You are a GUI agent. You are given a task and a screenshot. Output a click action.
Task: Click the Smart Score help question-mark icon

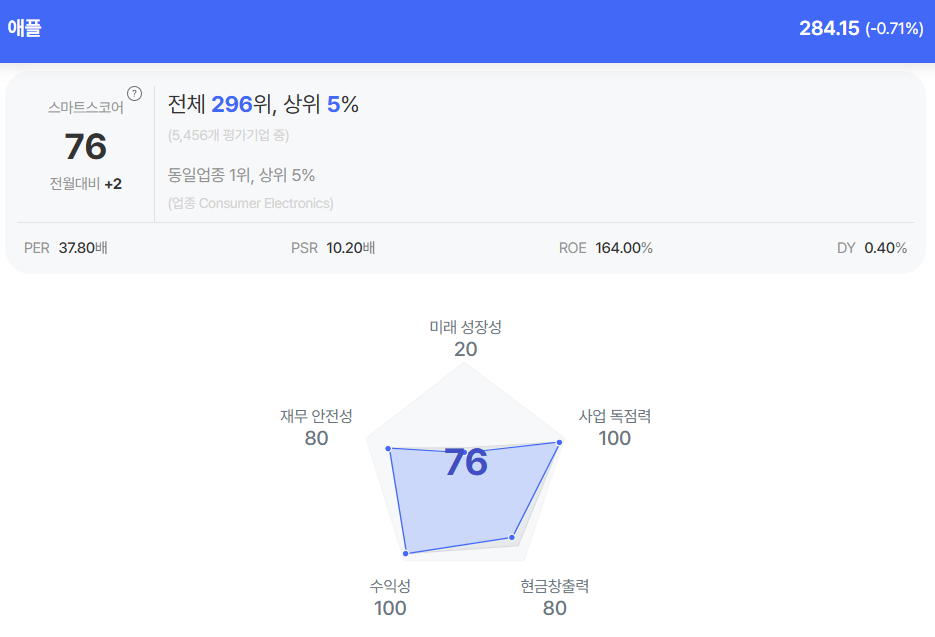point(134,94)
